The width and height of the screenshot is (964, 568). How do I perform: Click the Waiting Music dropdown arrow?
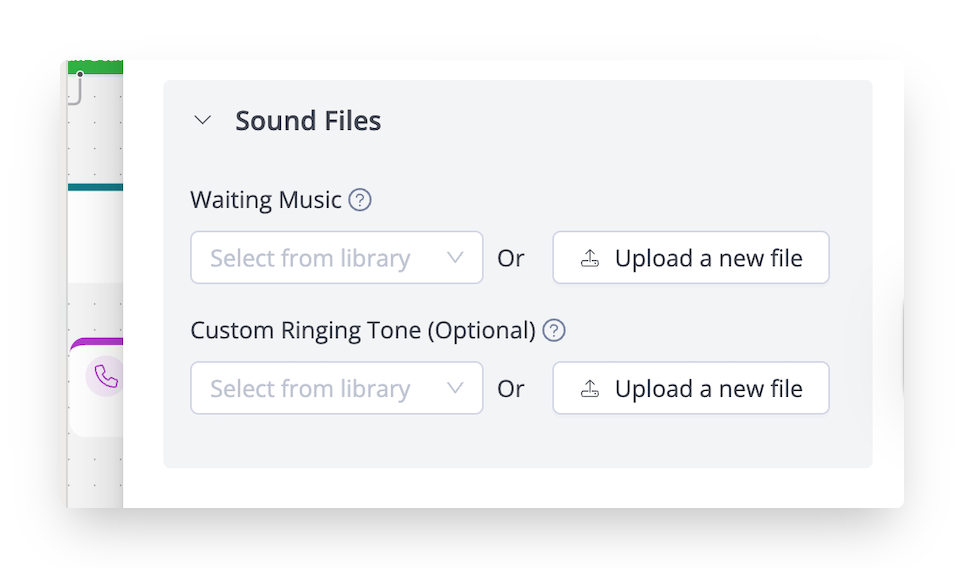click(x=455, y=258)
